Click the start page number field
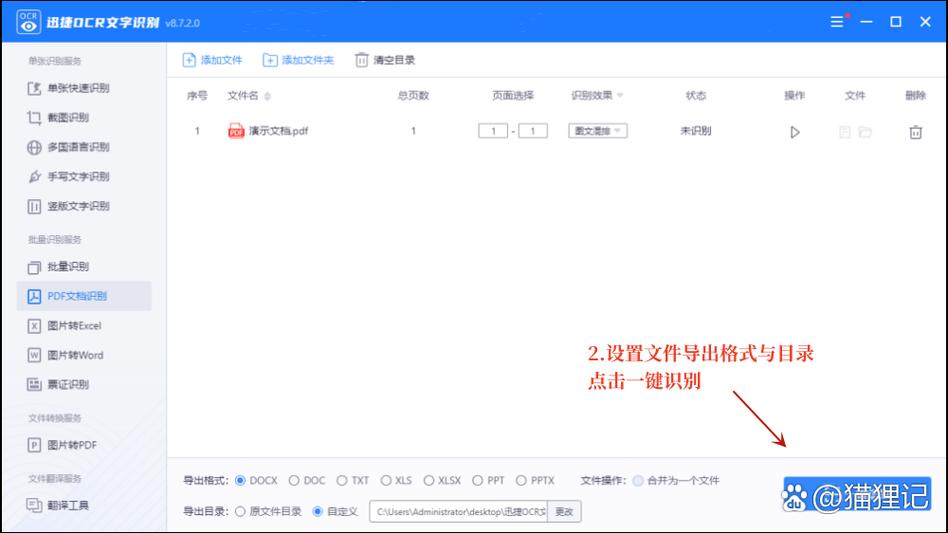The height and width of the screenshot is (533, 948). (x=493, y=131)
